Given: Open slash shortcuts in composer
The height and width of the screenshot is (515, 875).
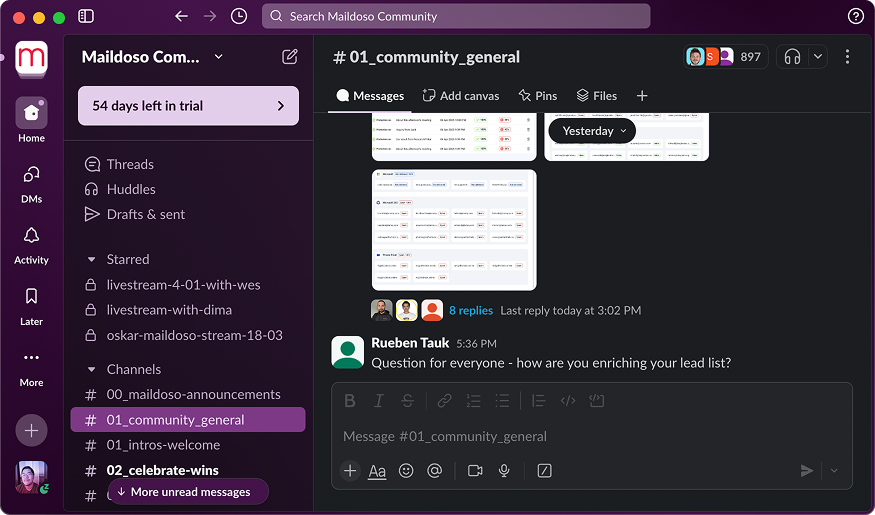Looking at the screenshot, I should coord(544,471).
